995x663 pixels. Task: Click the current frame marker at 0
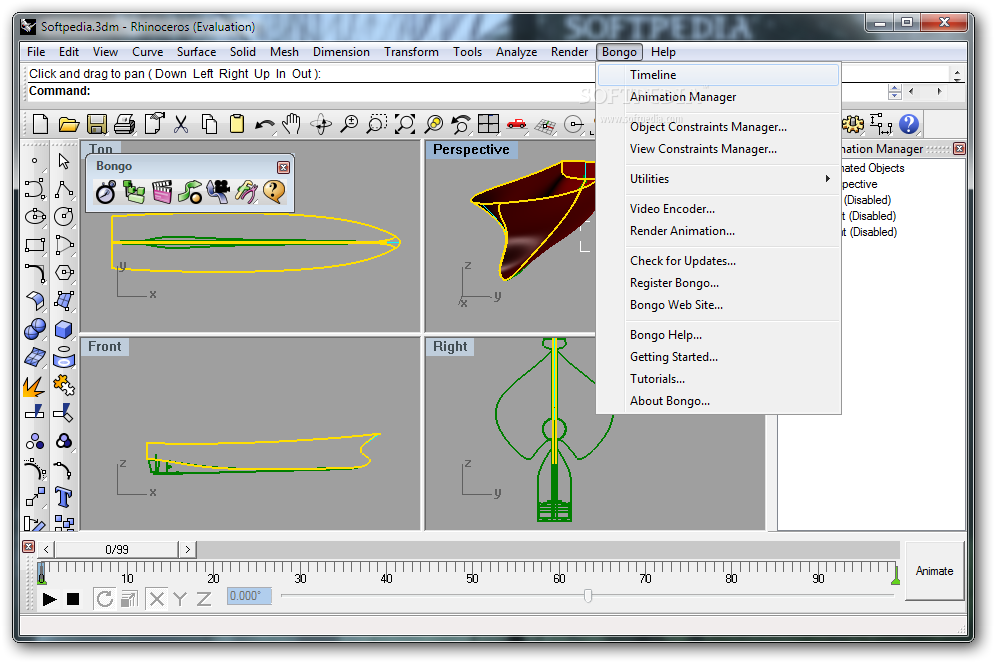tap(42, 574)
